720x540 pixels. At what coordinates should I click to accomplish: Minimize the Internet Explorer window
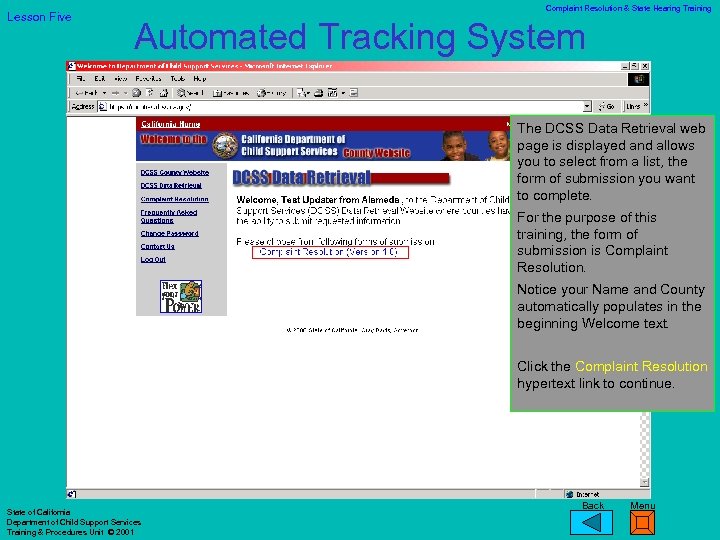click(625, 66)
